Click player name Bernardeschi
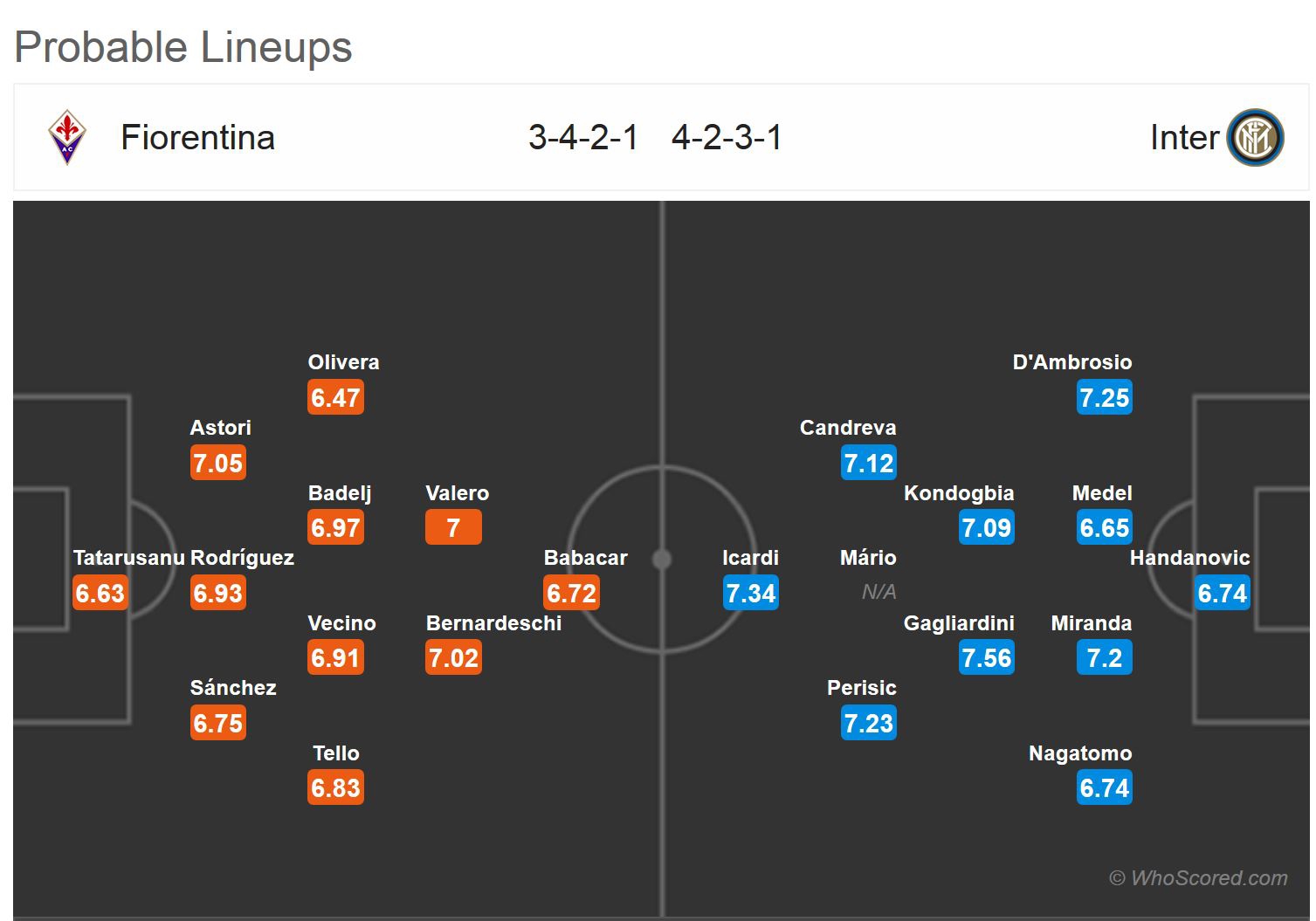 pyautogui.click(x=493, y=623)
